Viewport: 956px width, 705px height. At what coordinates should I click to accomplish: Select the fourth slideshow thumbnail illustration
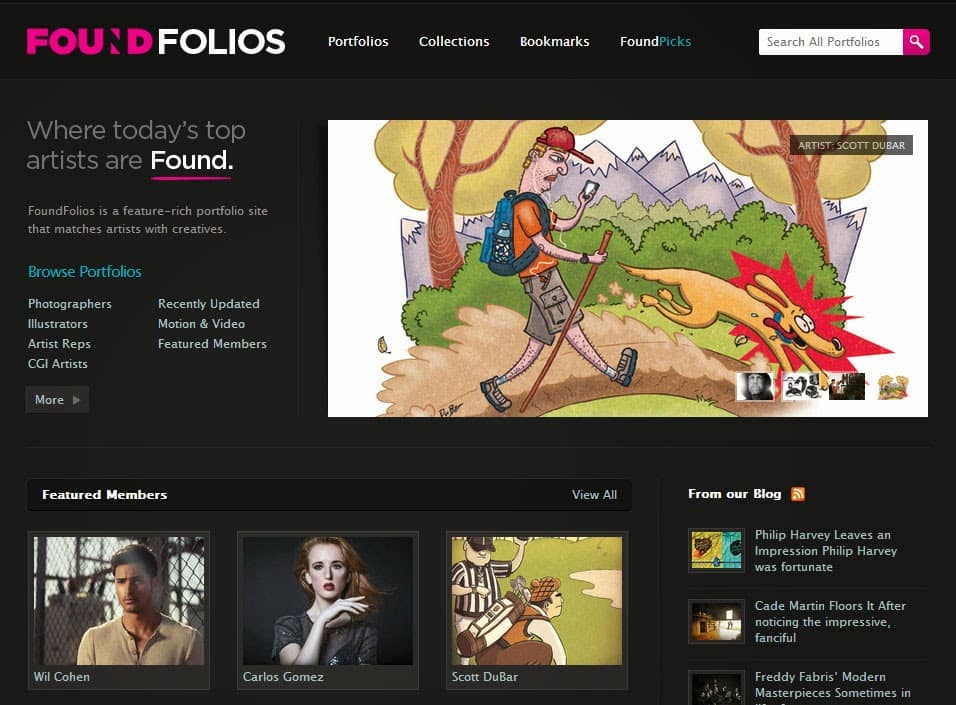893,386
